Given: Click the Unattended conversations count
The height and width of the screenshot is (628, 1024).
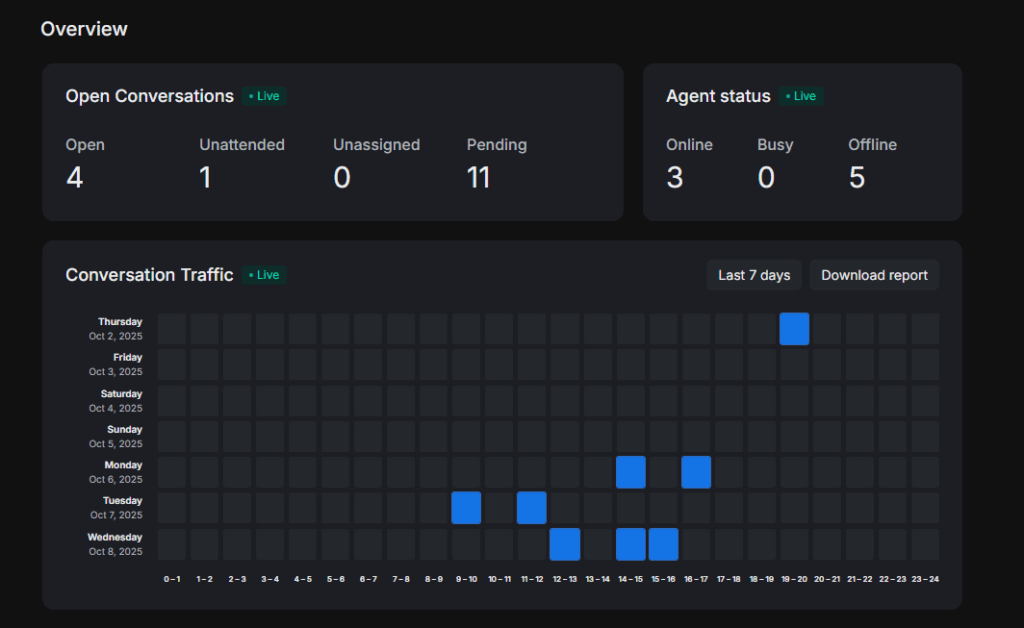Looking at the screenshot, I should pos(205,178).
